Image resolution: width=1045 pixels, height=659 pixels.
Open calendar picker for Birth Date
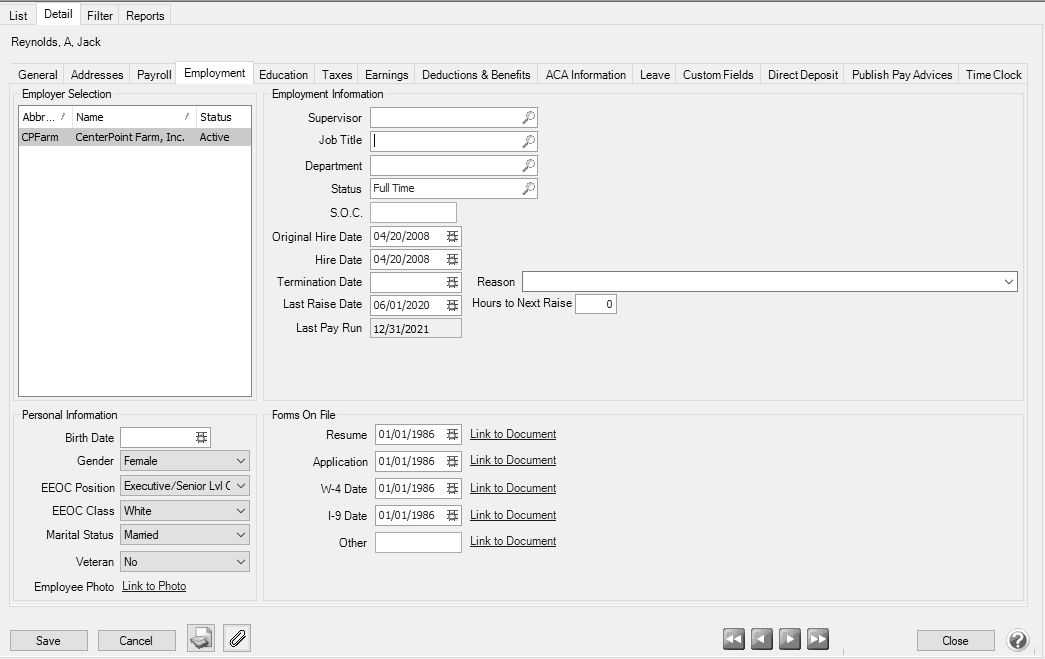click(x=202, y=437)
